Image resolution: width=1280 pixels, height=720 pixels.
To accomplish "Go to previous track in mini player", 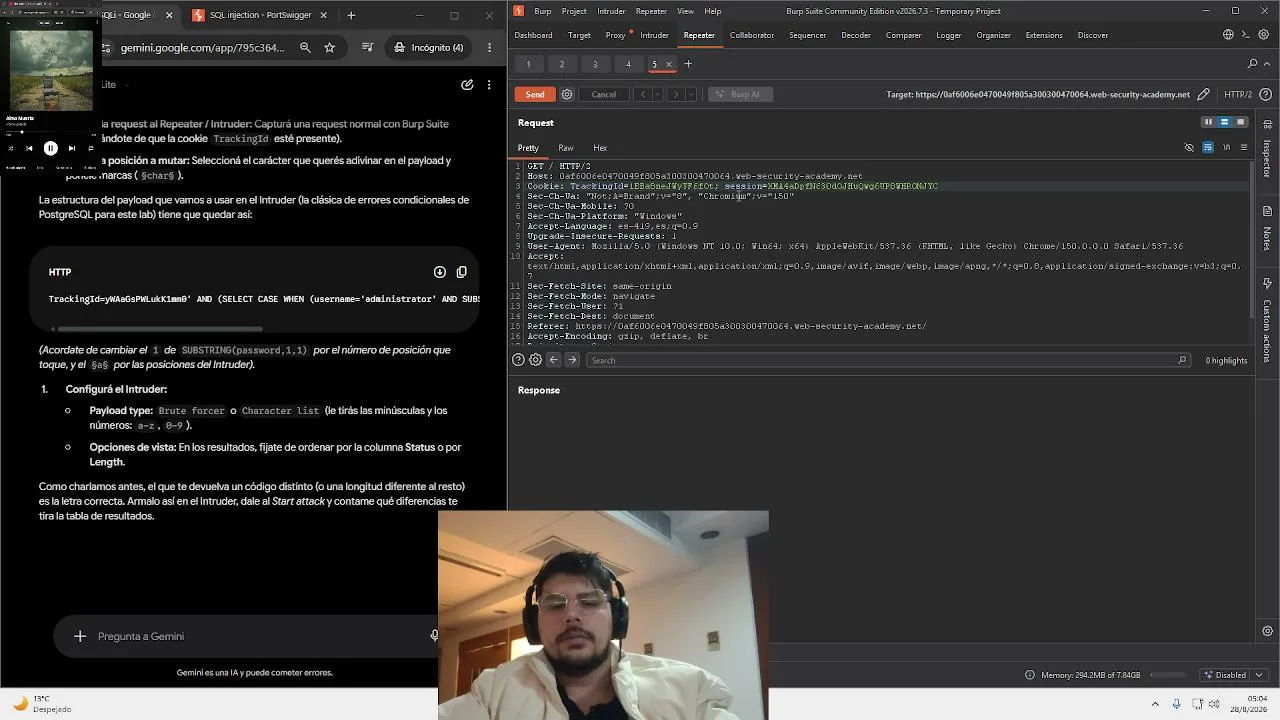I will click(x=29, y=148).
